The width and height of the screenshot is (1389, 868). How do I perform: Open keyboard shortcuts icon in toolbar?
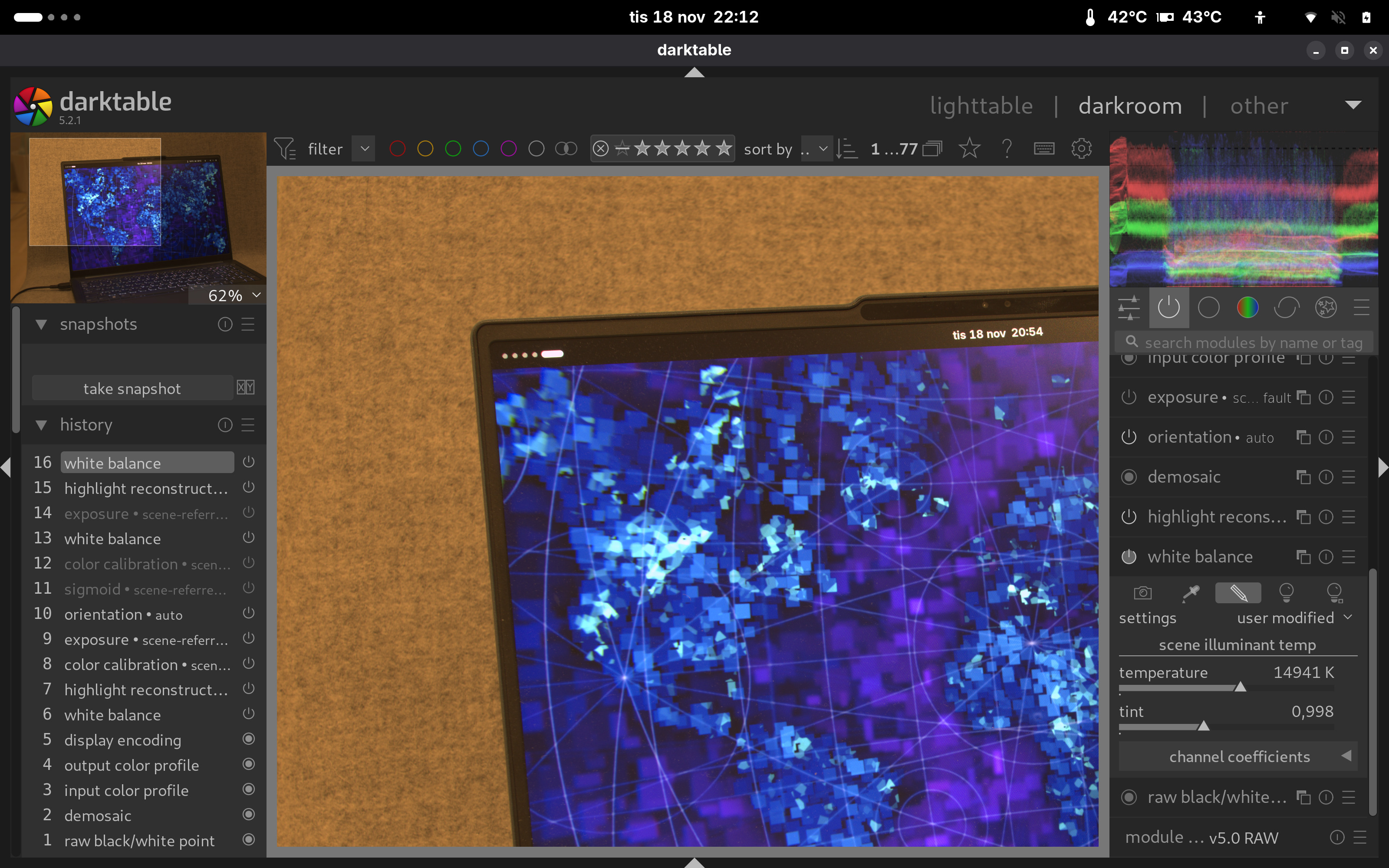[1043, 149]
